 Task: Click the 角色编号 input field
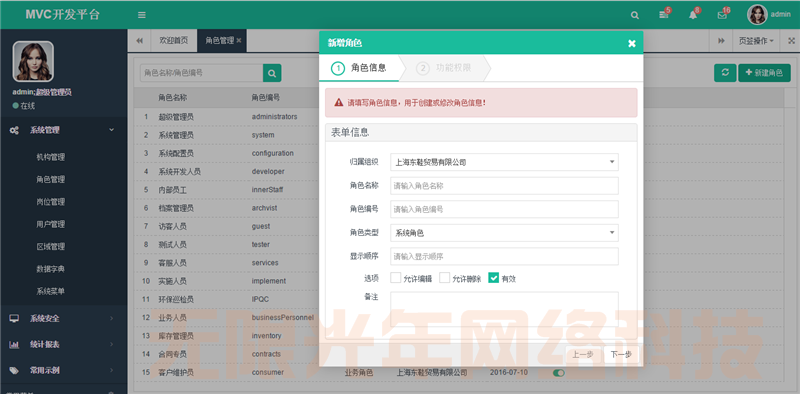(x=504, y=209)
